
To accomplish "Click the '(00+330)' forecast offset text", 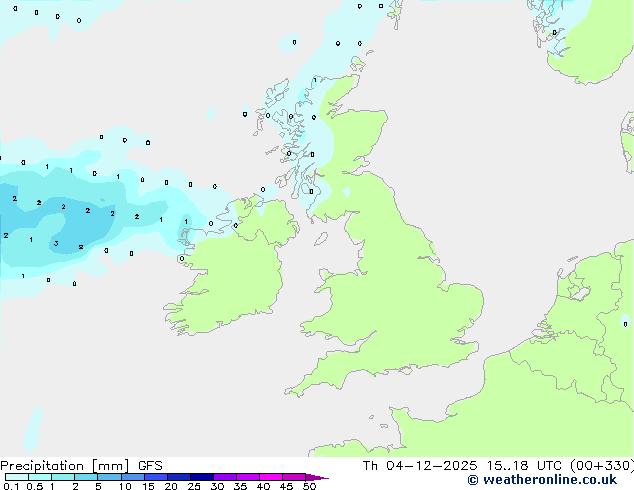I will pyautogui.click(x=602, y=466).
